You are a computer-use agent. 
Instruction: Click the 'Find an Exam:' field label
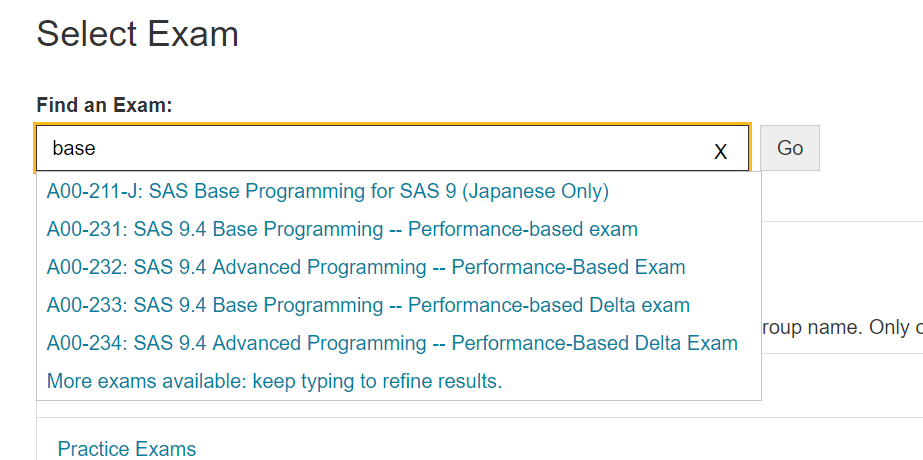click(105, 105)
